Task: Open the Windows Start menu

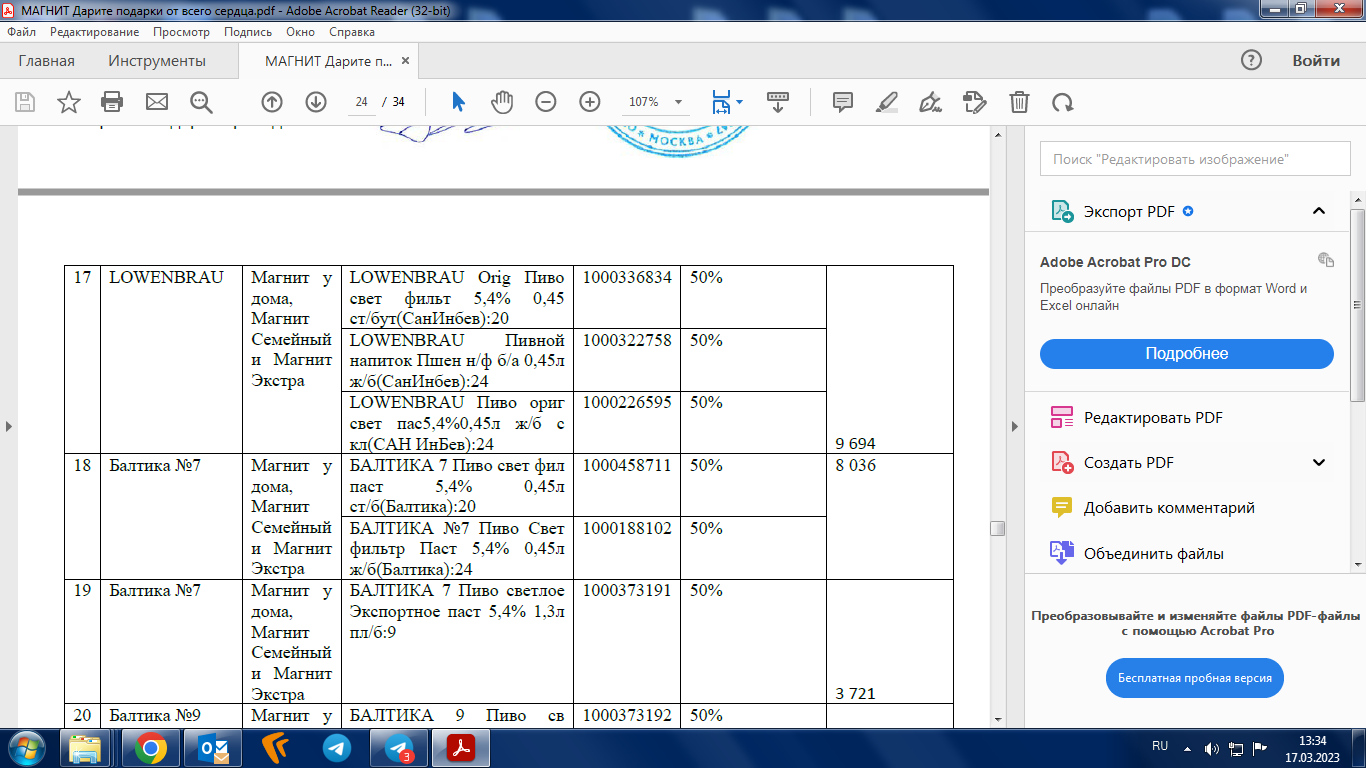Action: click(x=24, y=748)
